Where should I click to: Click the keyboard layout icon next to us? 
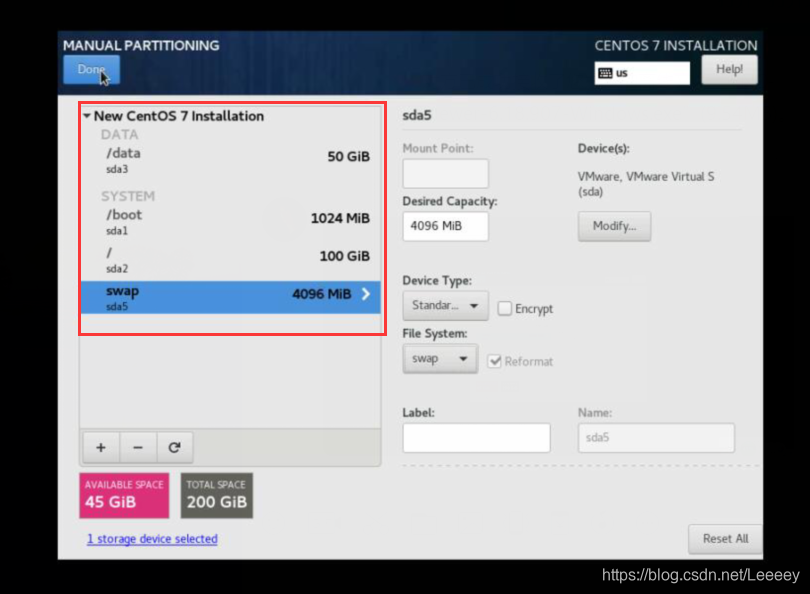point(605,73)
